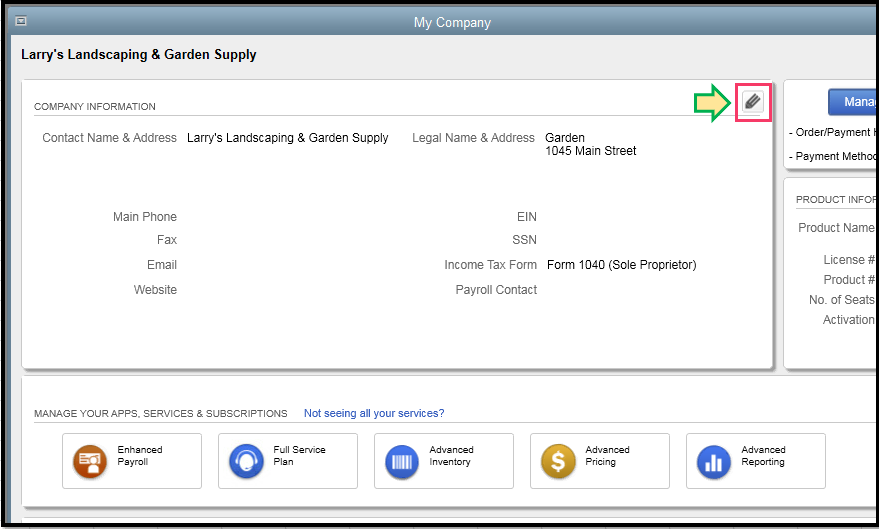The height and width of the screenshot is (529, 879).
Task: Click the Contact Name & Address label
Action: [109, 138]
